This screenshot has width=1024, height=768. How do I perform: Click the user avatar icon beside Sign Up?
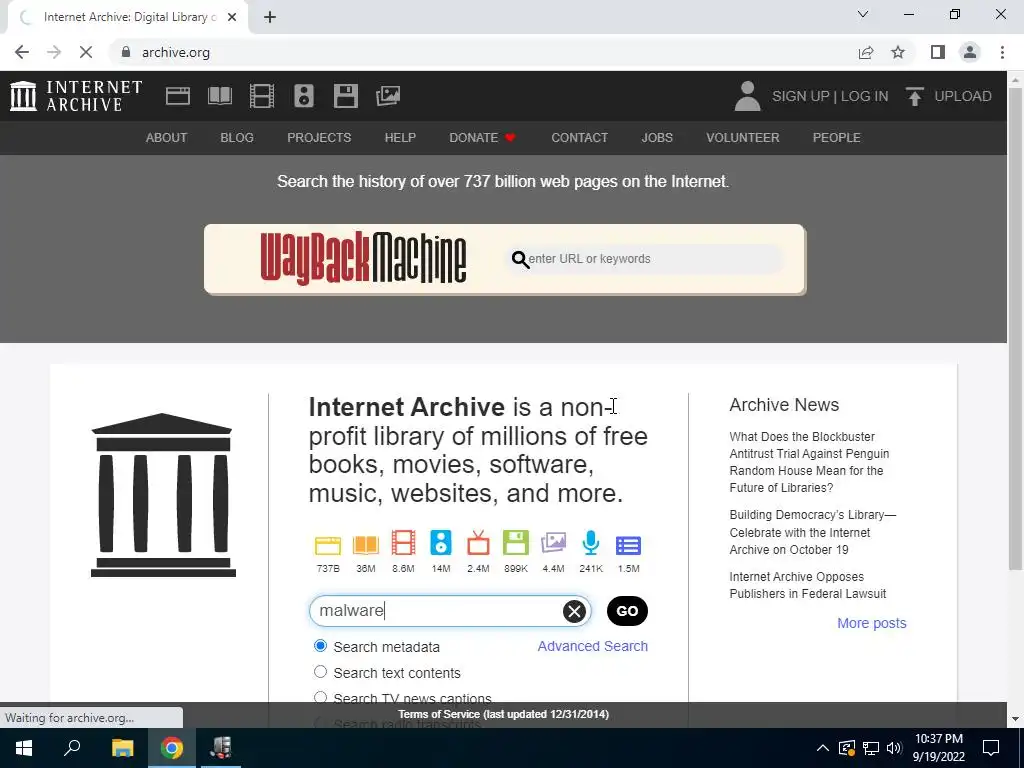(x=748, y=96)
